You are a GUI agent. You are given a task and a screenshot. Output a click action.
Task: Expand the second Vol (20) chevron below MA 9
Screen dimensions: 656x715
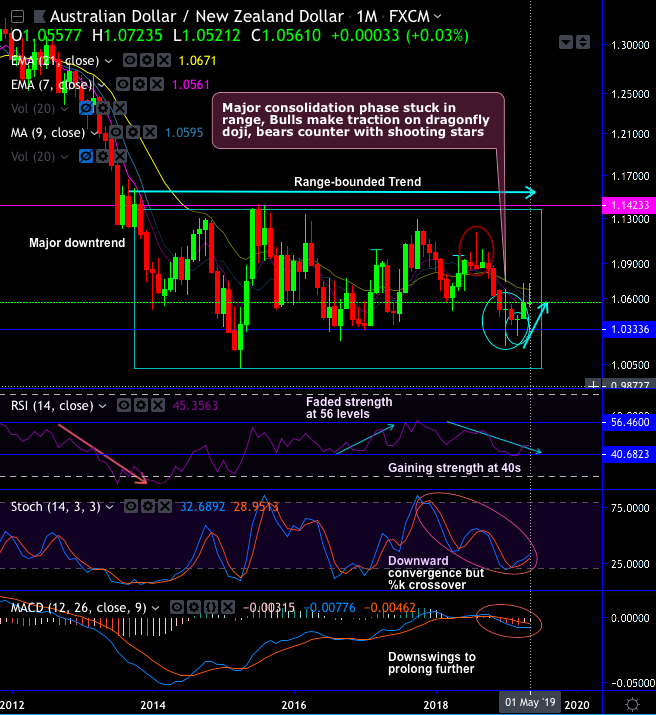[64, 157]
